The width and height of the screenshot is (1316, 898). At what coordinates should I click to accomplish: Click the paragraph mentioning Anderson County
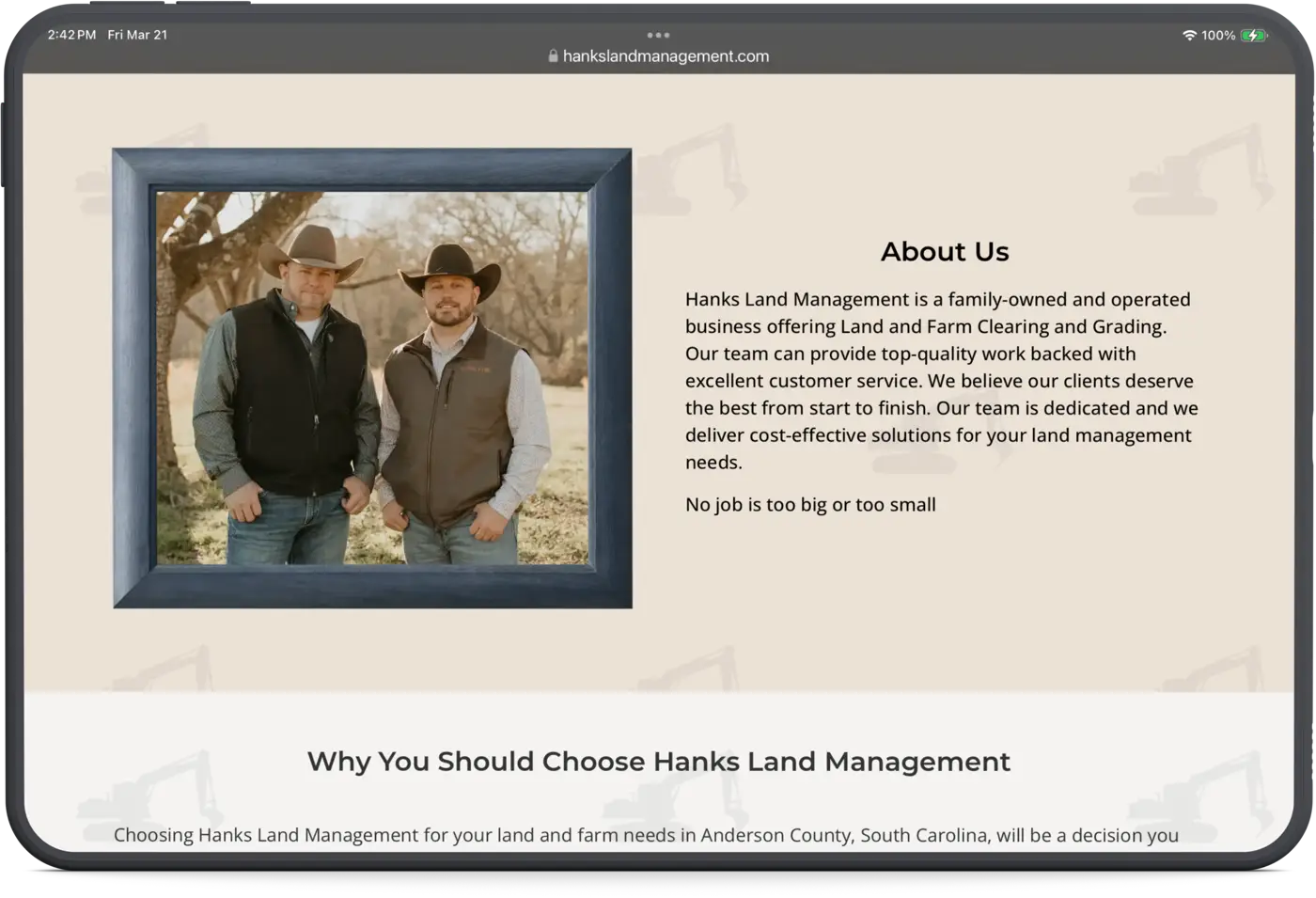pyautogui.click(x=646, y=835)
